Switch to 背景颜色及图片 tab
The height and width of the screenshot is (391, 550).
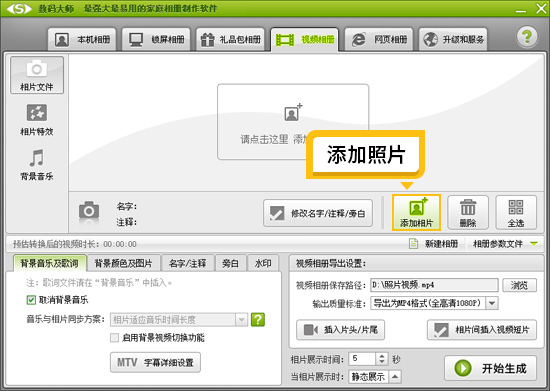(x=123, y=263)
